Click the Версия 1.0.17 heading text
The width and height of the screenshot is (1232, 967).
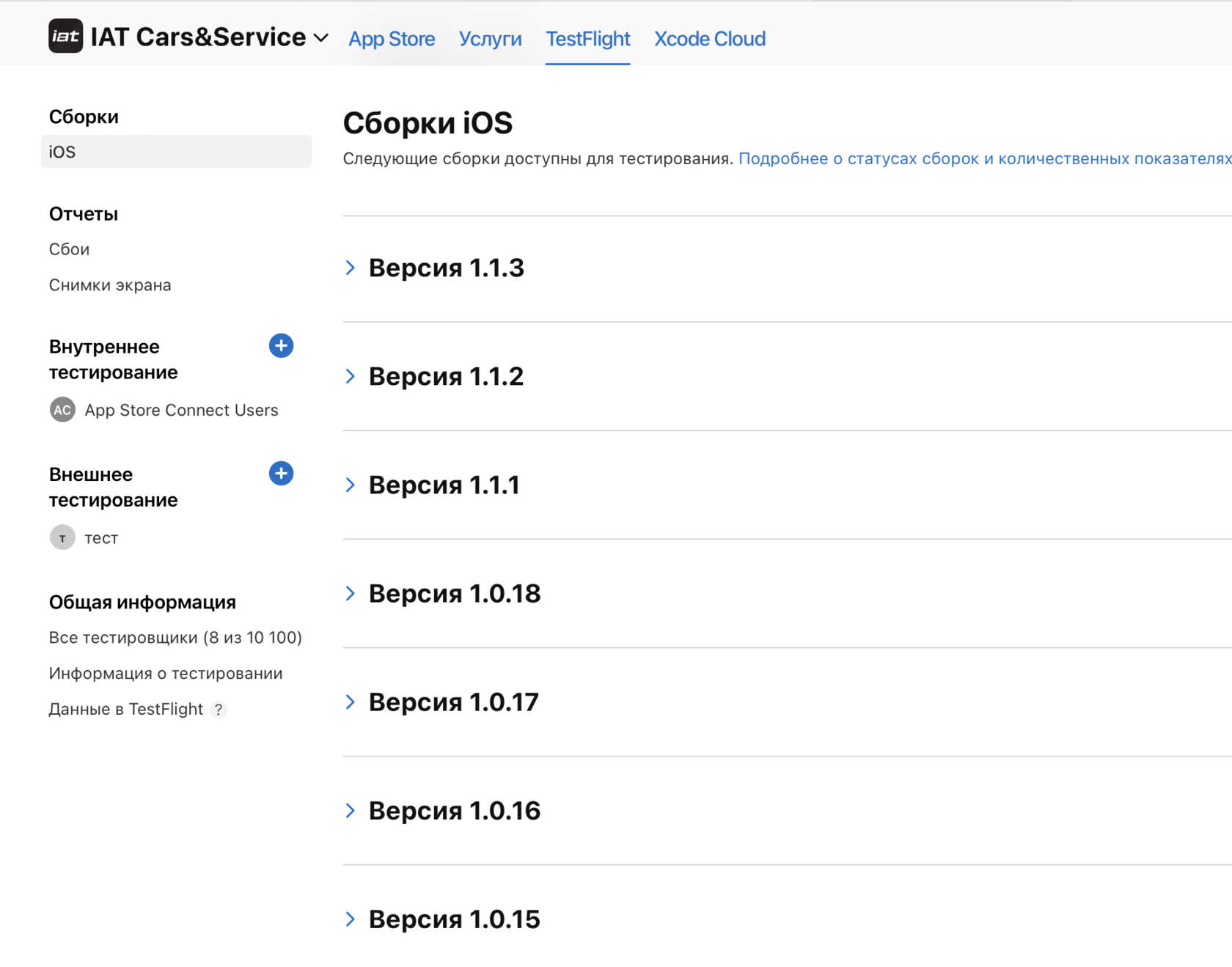(x=453, y=702)
